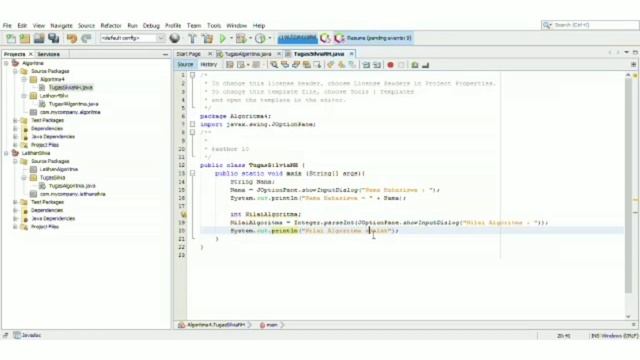Click the Find Selection magnifier icon in editor toolbar
The height and width of the screenshot is (360, 640).
click(x=274, y=65)
